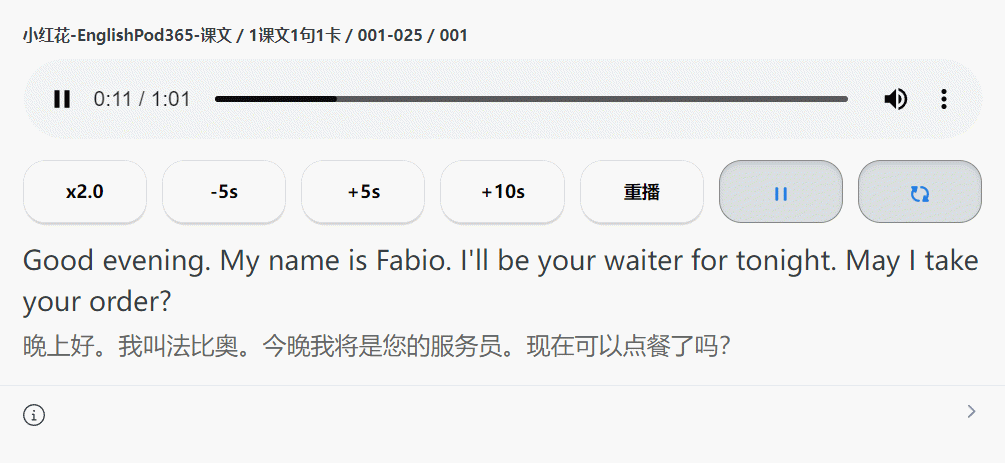
Task: Select the 1课文1句1卡 breadcrumb segment
Action: click(290, 36)
